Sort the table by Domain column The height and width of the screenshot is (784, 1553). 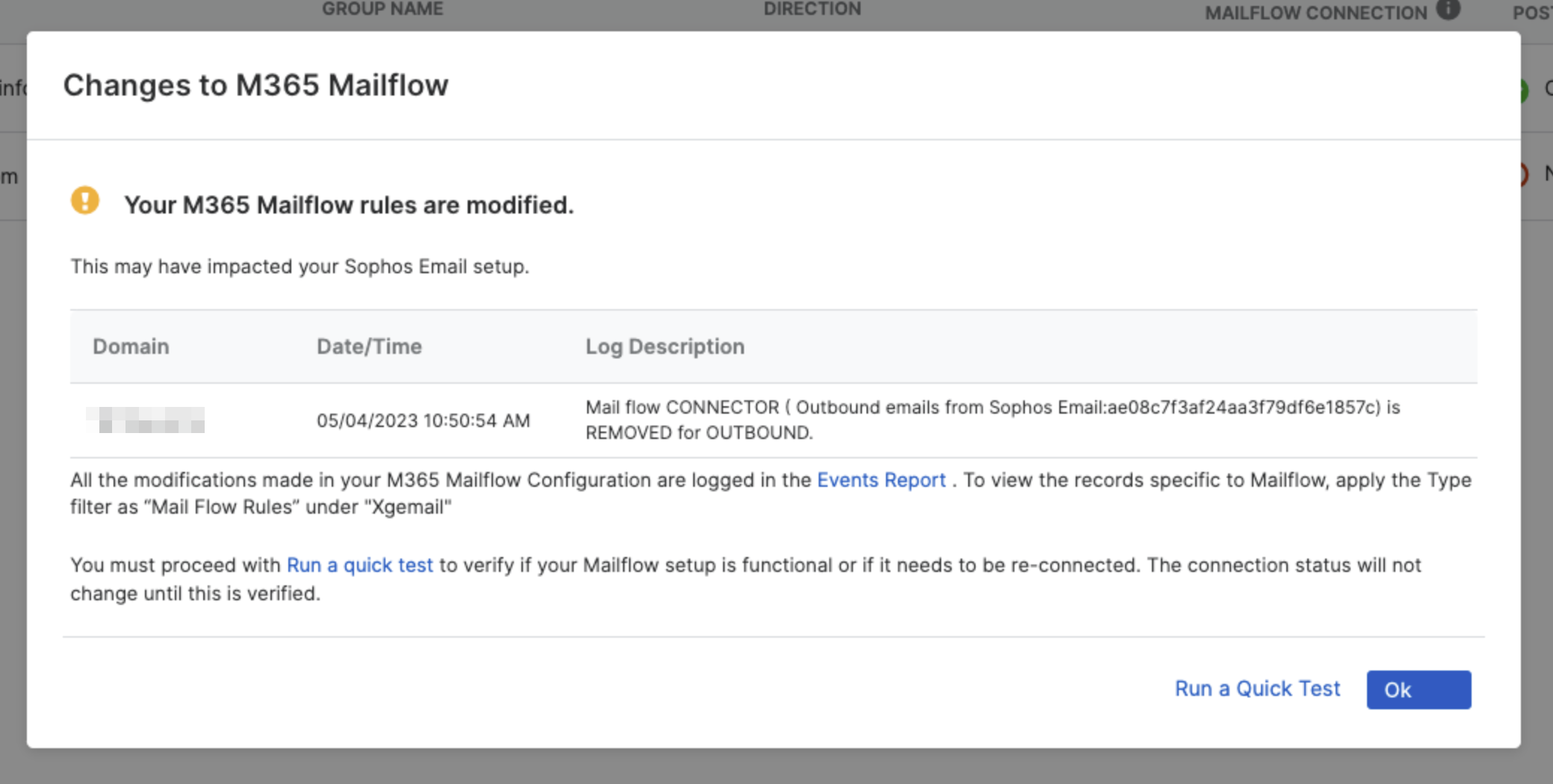coord(130,346)
